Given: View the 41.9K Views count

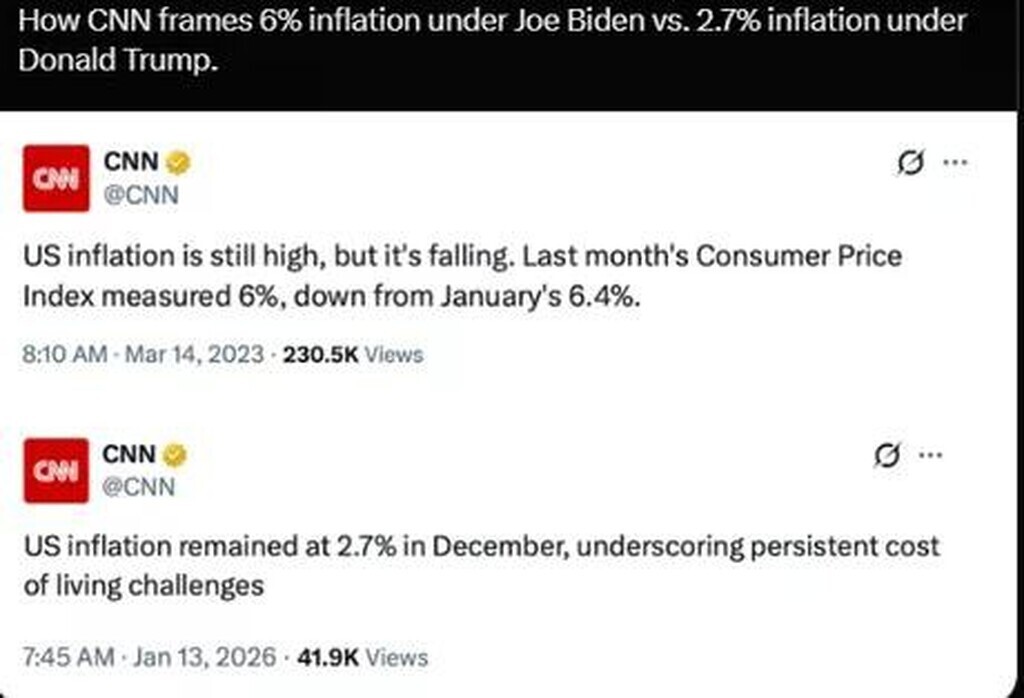Looking at the screenshot, I should [x=362, y=657].
